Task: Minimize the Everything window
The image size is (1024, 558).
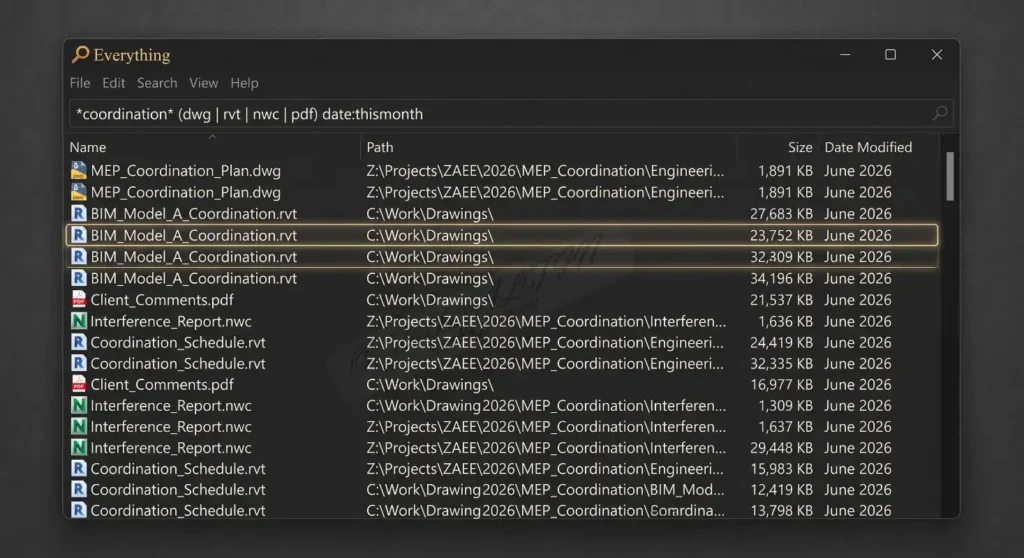Action: 845,54
